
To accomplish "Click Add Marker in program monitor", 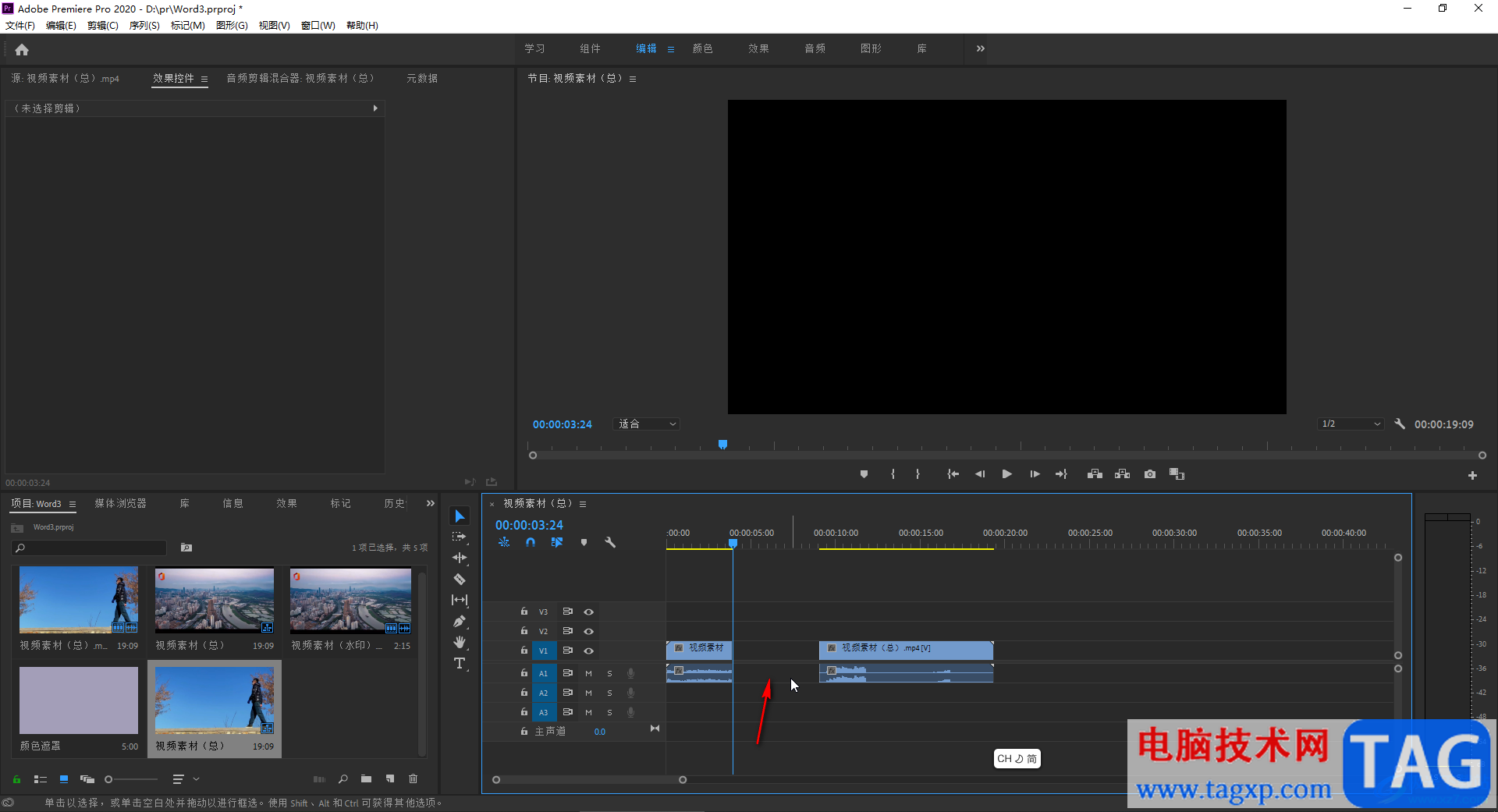I will pos(864,474).
